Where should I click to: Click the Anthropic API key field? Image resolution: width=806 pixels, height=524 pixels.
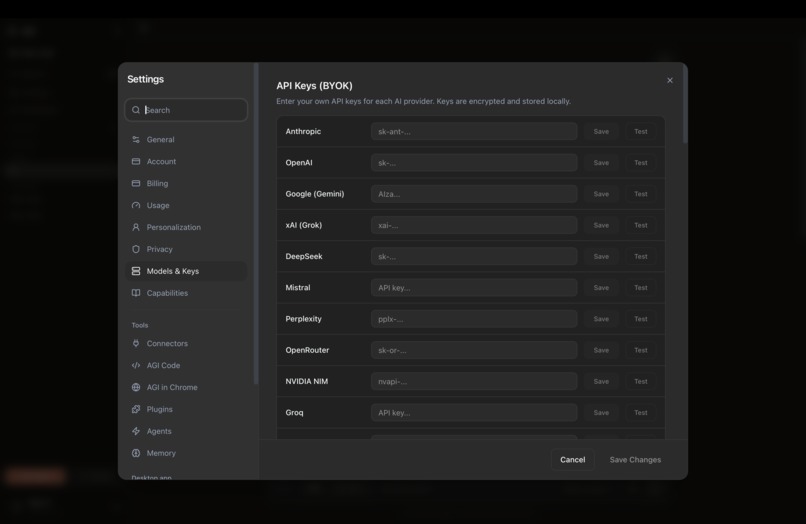[474, 132]
